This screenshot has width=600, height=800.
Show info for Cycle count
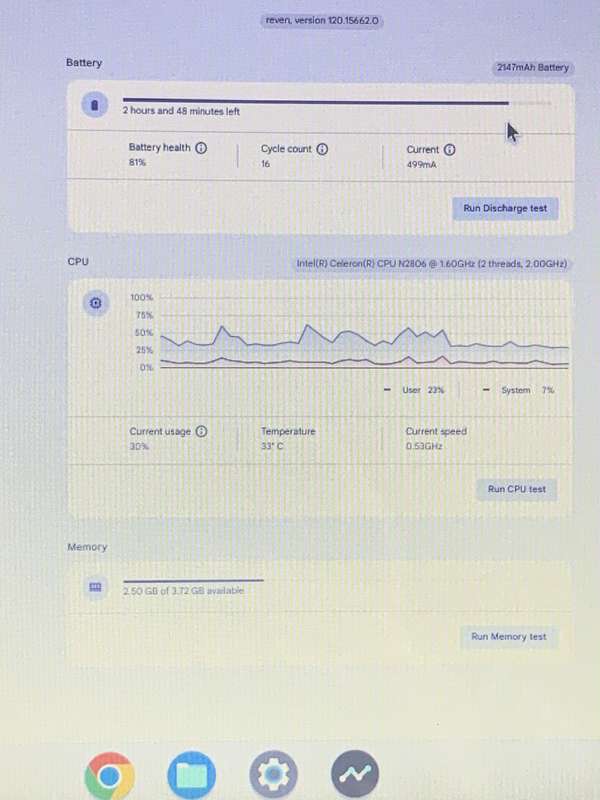click(x=322, y=149)
